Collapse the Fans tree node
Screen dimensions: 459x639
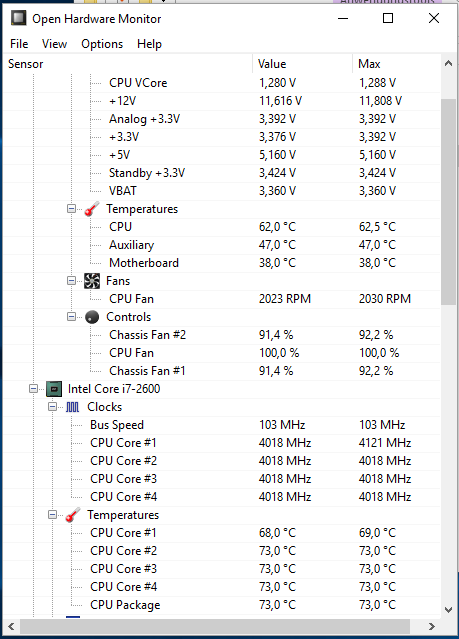click(71, 281)
